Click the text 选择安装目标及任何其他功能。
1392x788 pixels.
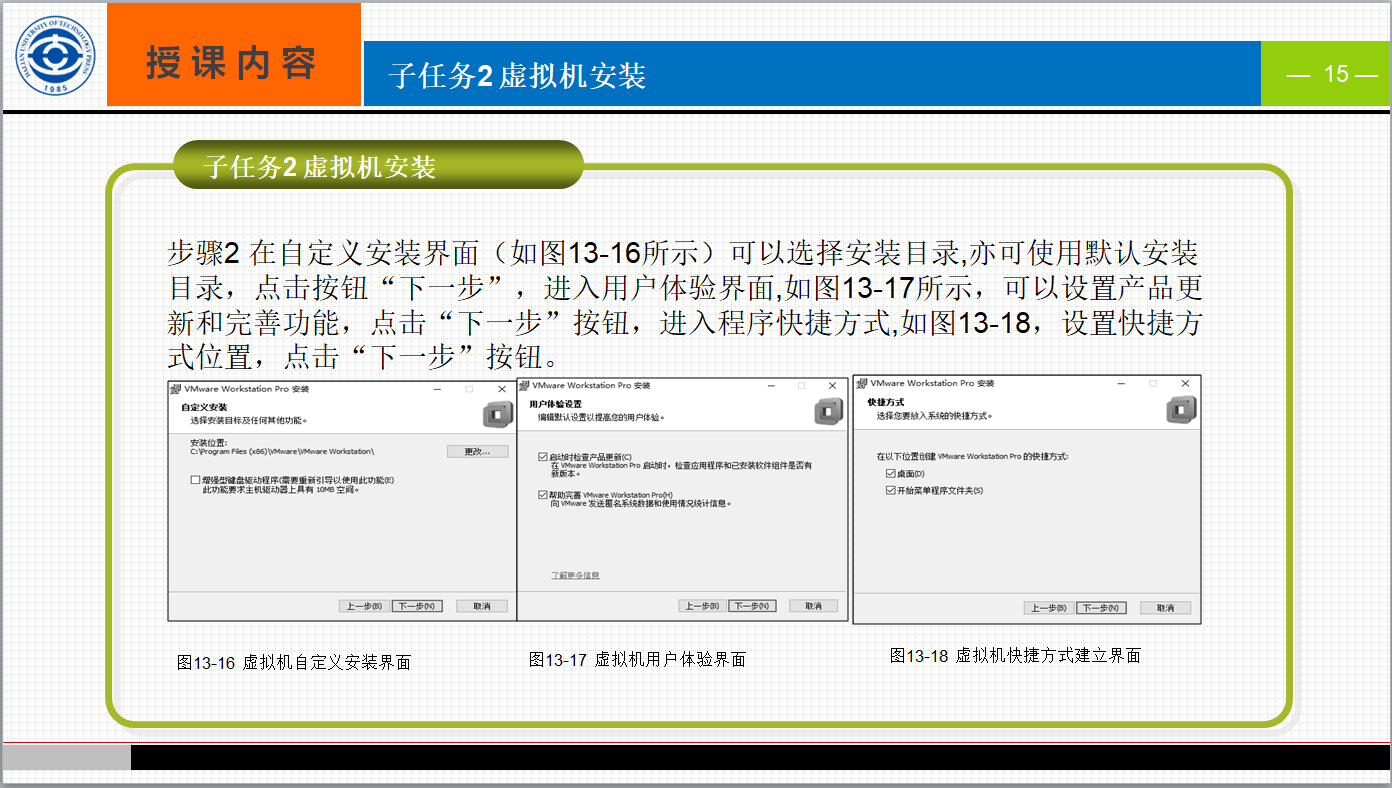[x=249, y=420]
